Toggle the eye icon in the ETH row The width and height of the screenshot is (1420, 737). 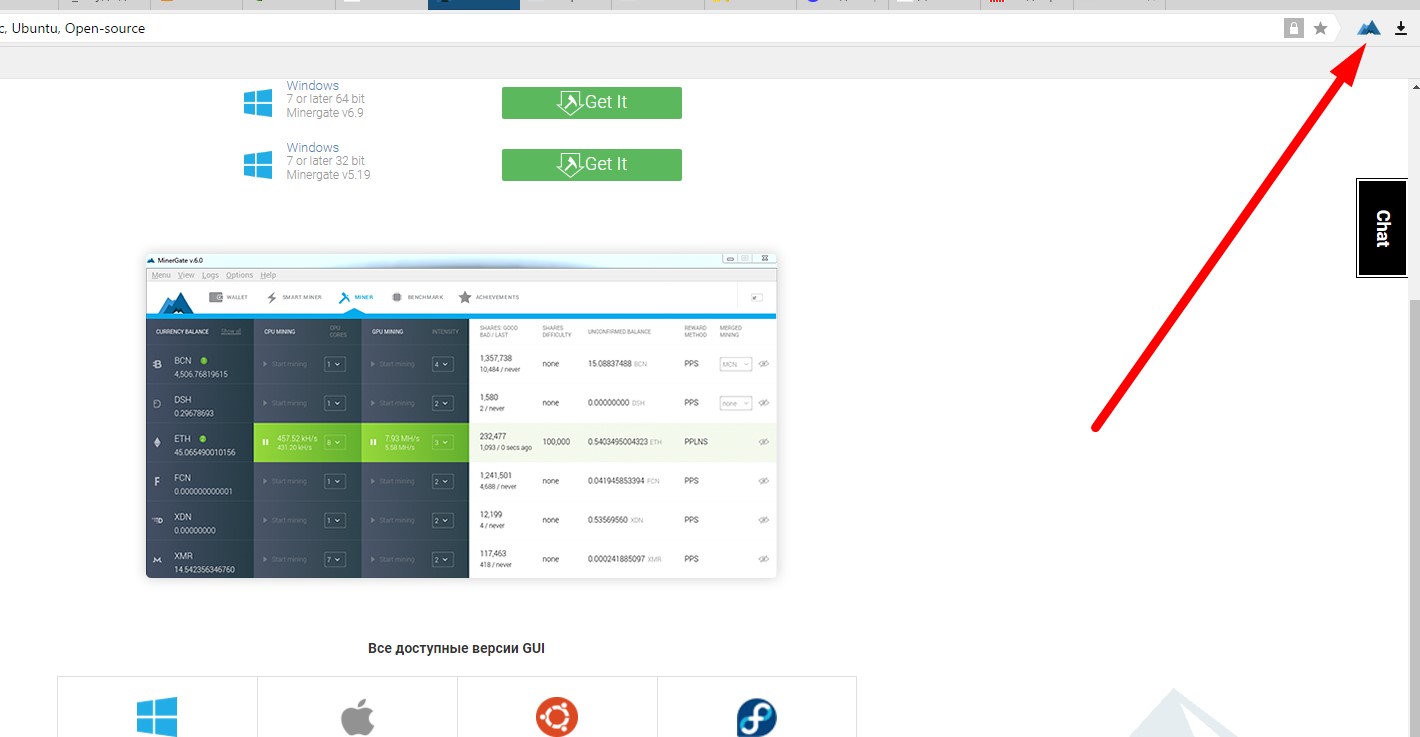(763, 442)
